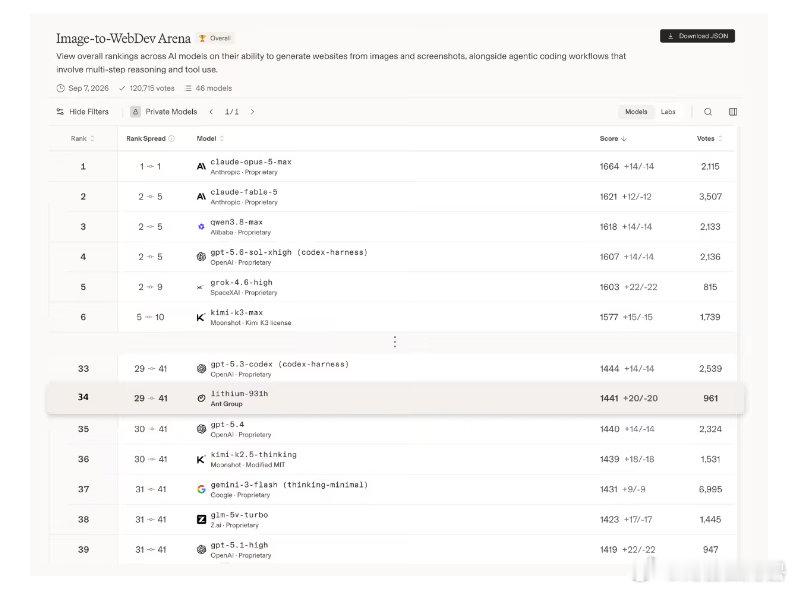
Task: Open the glm-5v-turbo model
Action: coord(239,515)
